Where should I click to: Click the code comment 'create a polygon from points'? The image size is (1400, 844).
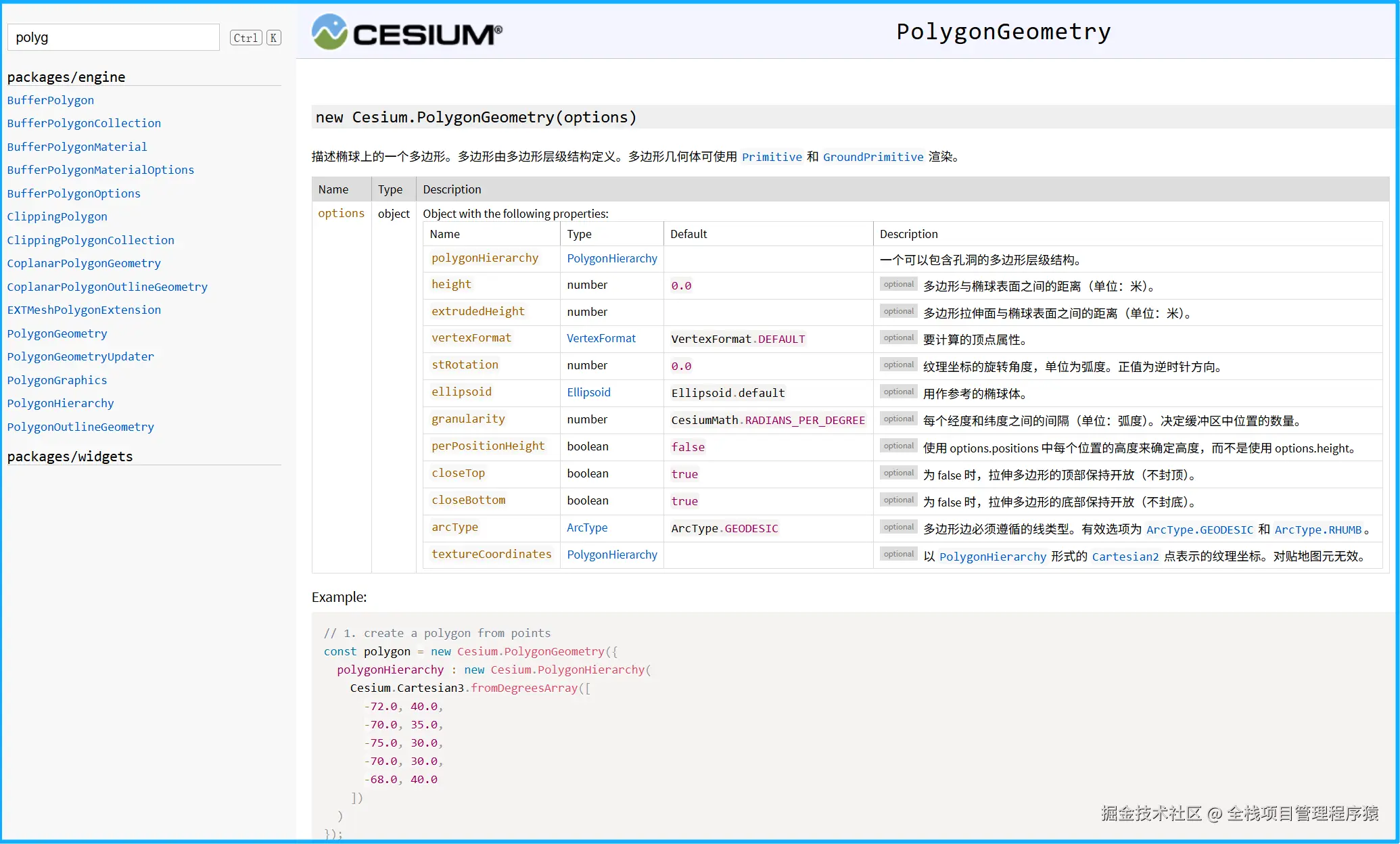(457, 633)
